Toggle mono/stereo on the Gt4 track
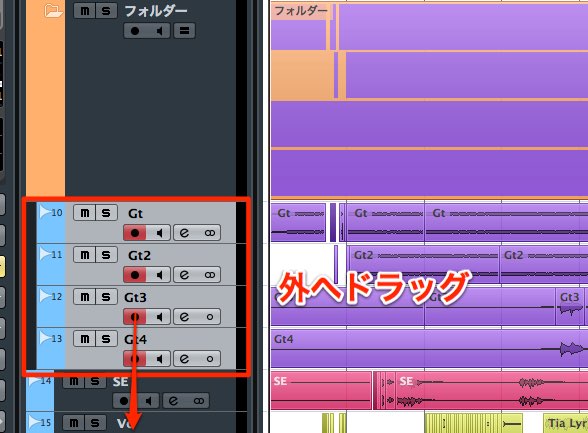This screenshot has height=433, width=588. click(209, 359)
